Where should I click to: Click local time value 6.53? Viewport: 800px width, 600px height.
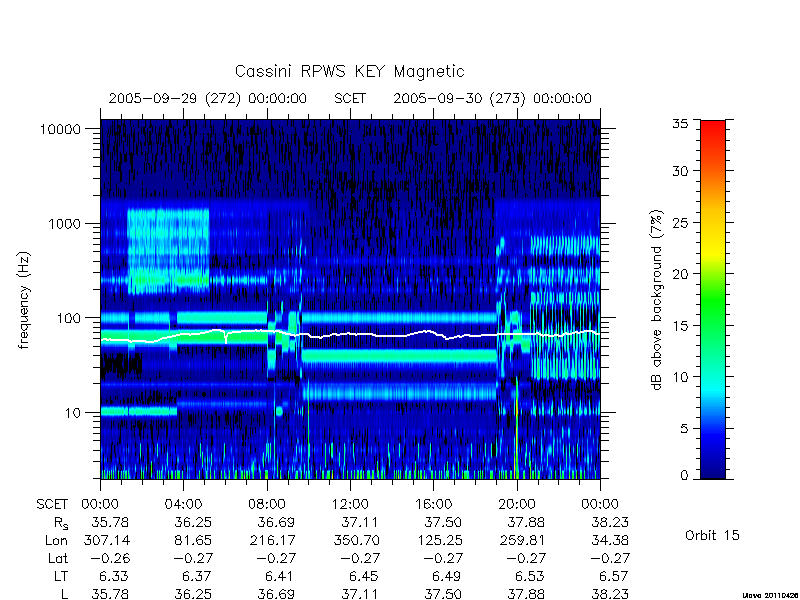(x=530, y=576)
